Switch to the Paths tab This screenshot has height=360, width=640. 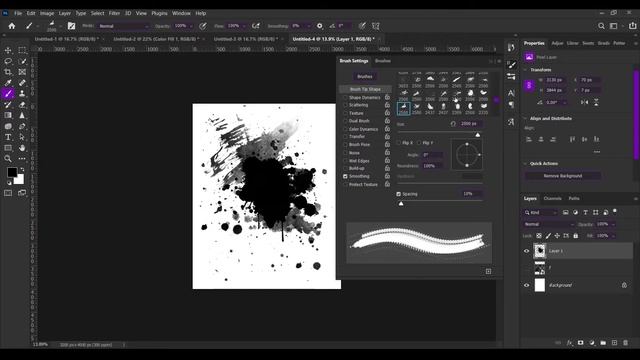(574, 198)
